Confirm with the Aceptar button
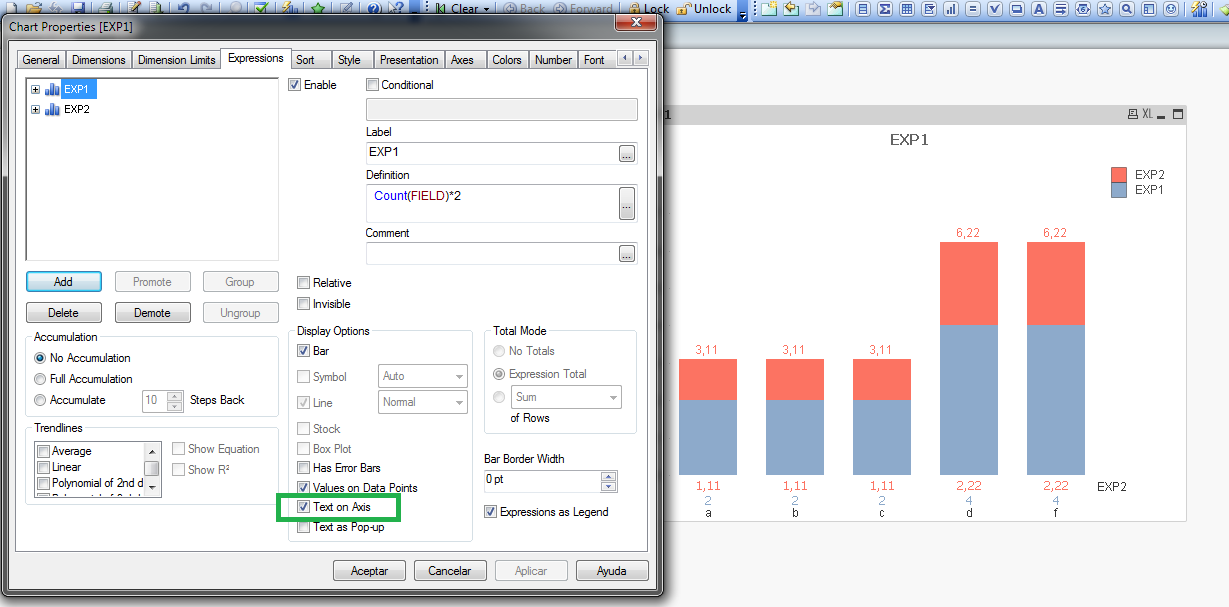The width and height of the screenshot is (1229, 607). pyautogui.click(x=369, y=571)
